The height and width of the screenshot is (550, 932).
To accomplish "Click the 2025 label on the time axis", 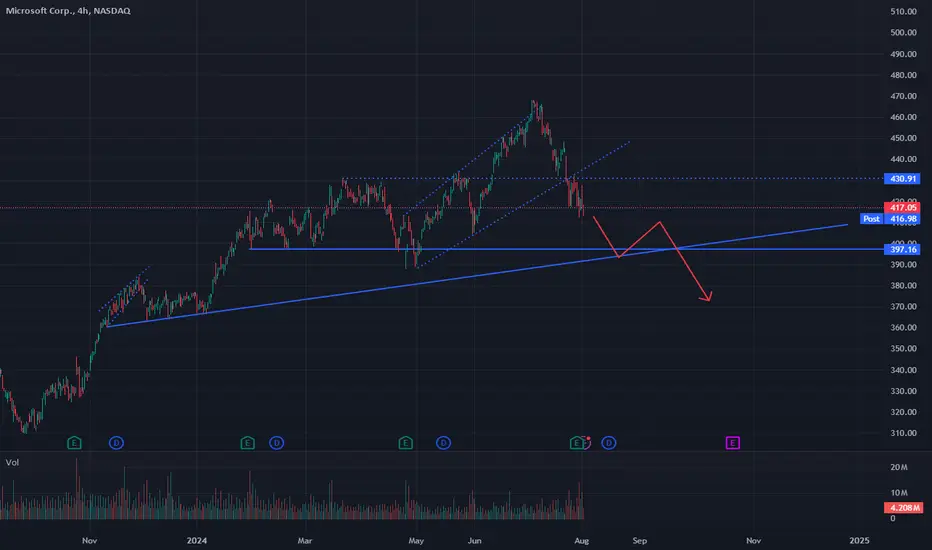I will [859, 540].
